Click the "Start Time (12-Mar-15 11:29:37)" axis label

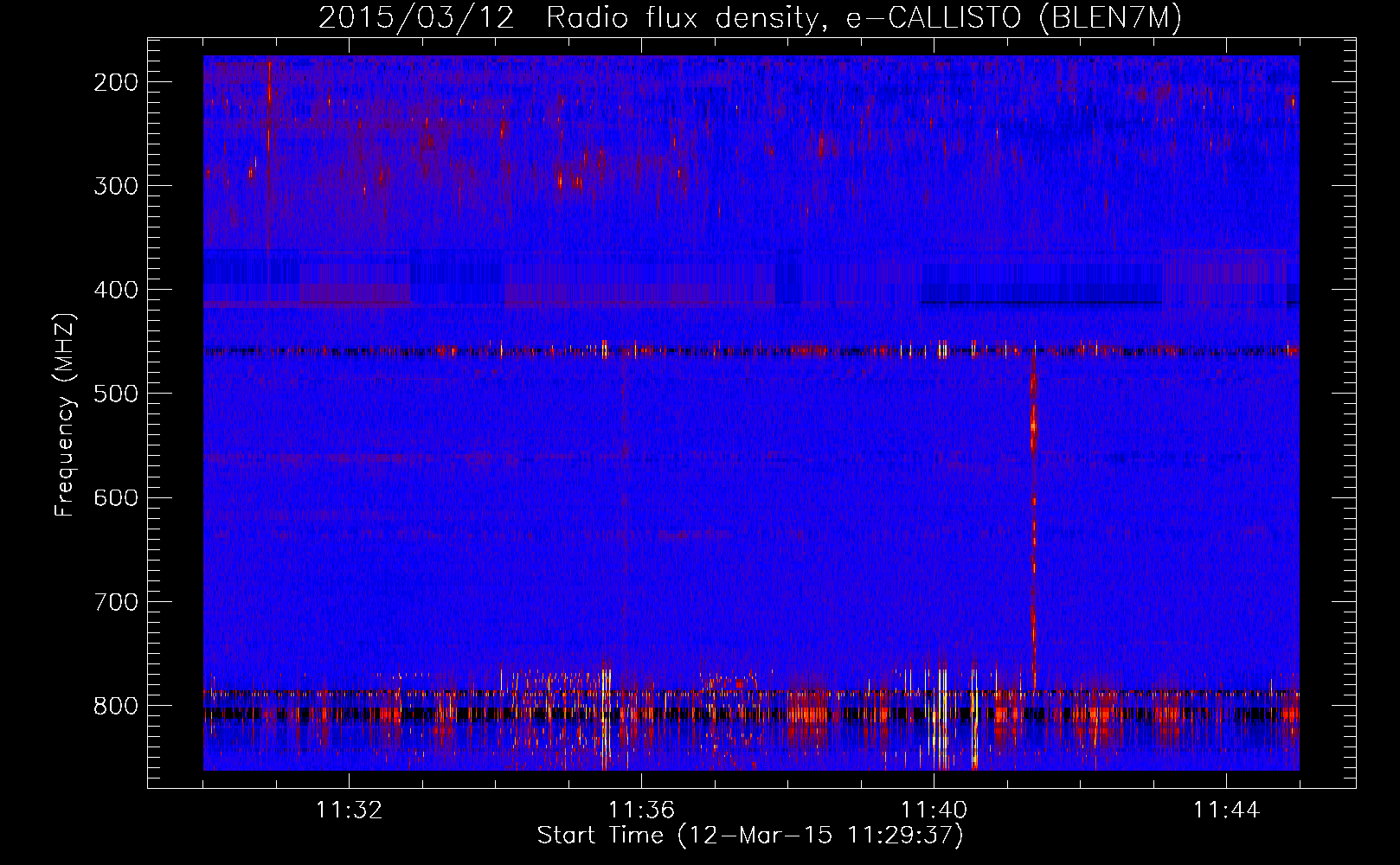pos(750,836)
